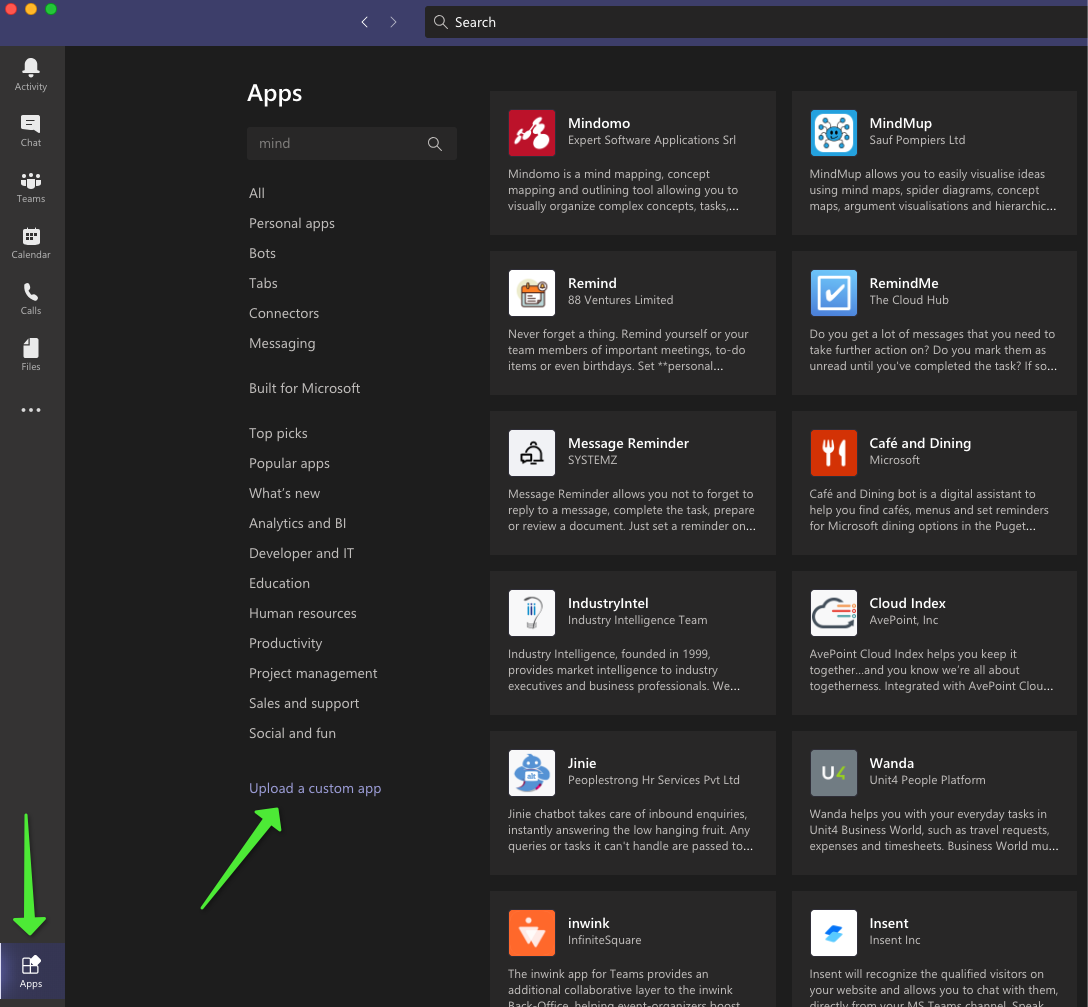The width and height of the screenshot is (1088, 1007).
Task: Open Built for Microsoft category
Action: pos(304,388)
